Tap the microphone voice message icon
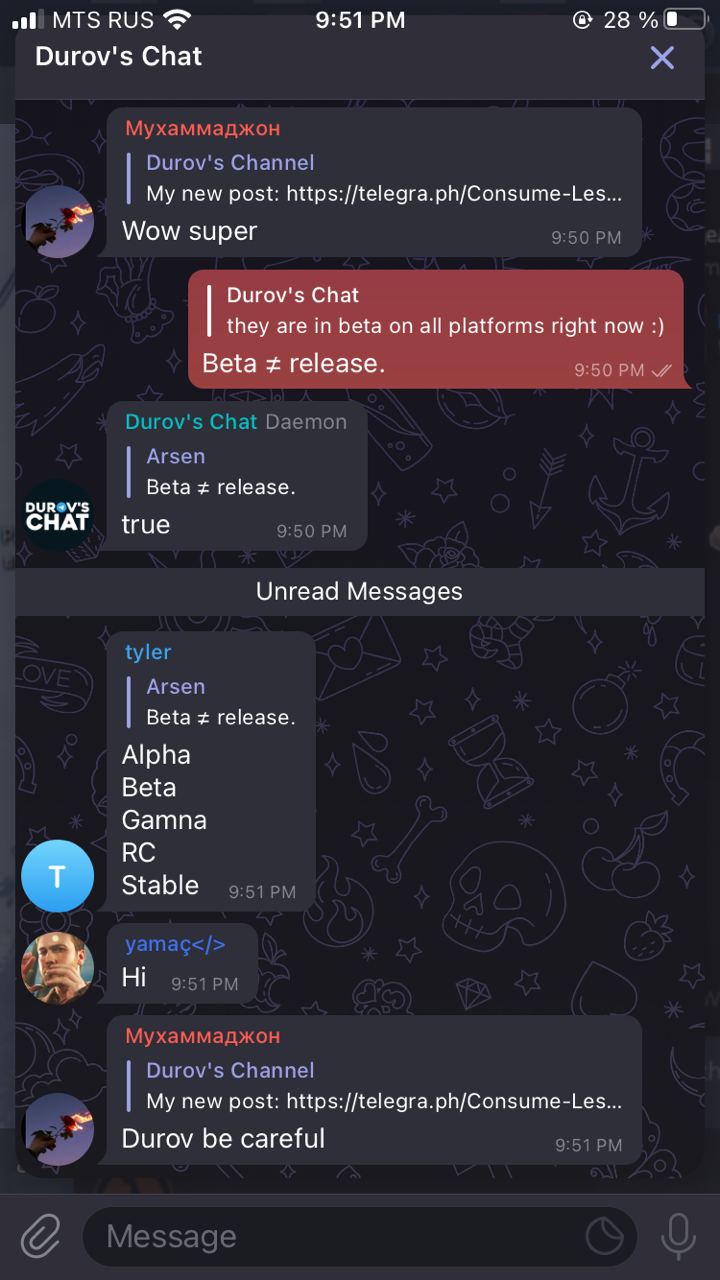 coord(678,1236)
